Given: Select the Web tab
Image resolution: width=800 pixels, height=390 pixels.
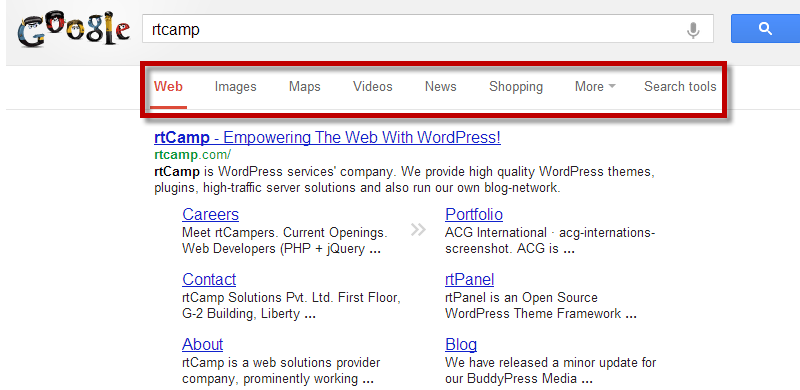Looking at the screenshot, I should (x=168, y=87).
